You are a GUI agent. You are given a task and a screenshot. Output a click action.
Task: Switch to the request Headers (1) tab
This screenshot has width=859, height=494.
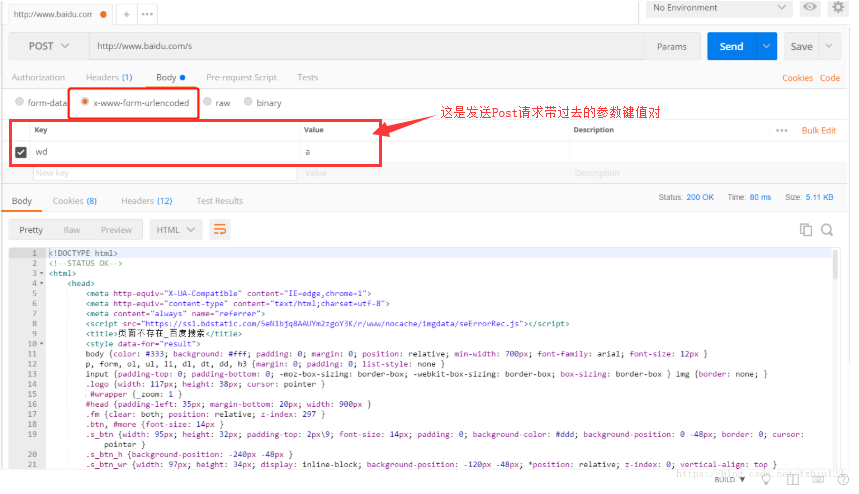click(x=109, y=77)
